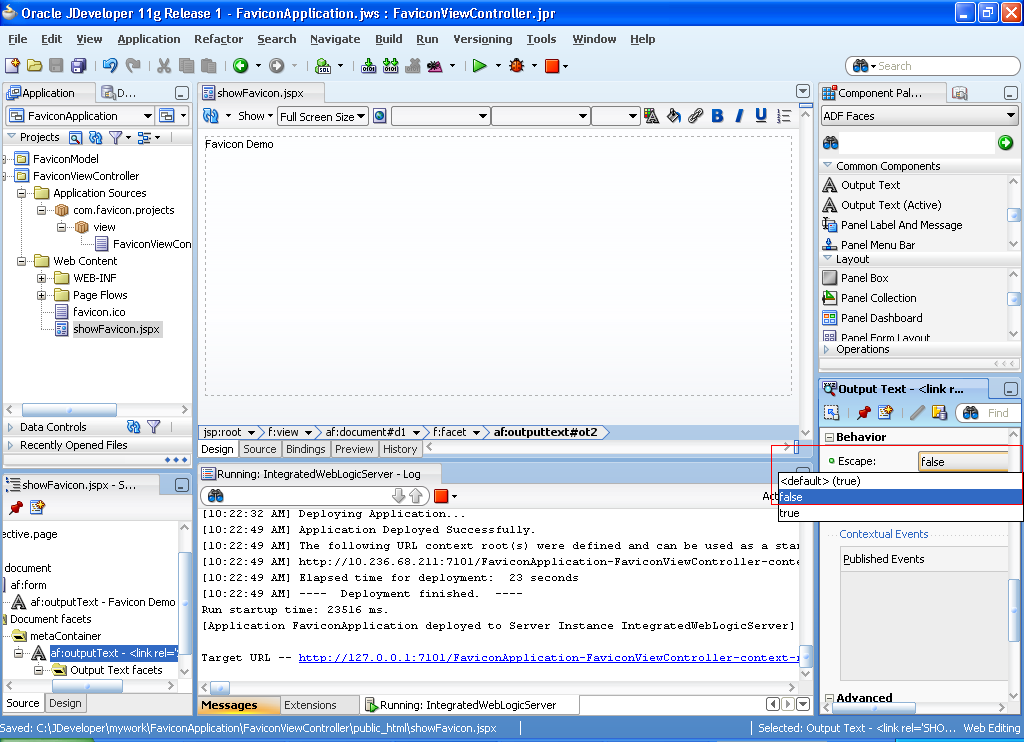
Task: Click the Underline formatting icon
Action: click(761, 116)
